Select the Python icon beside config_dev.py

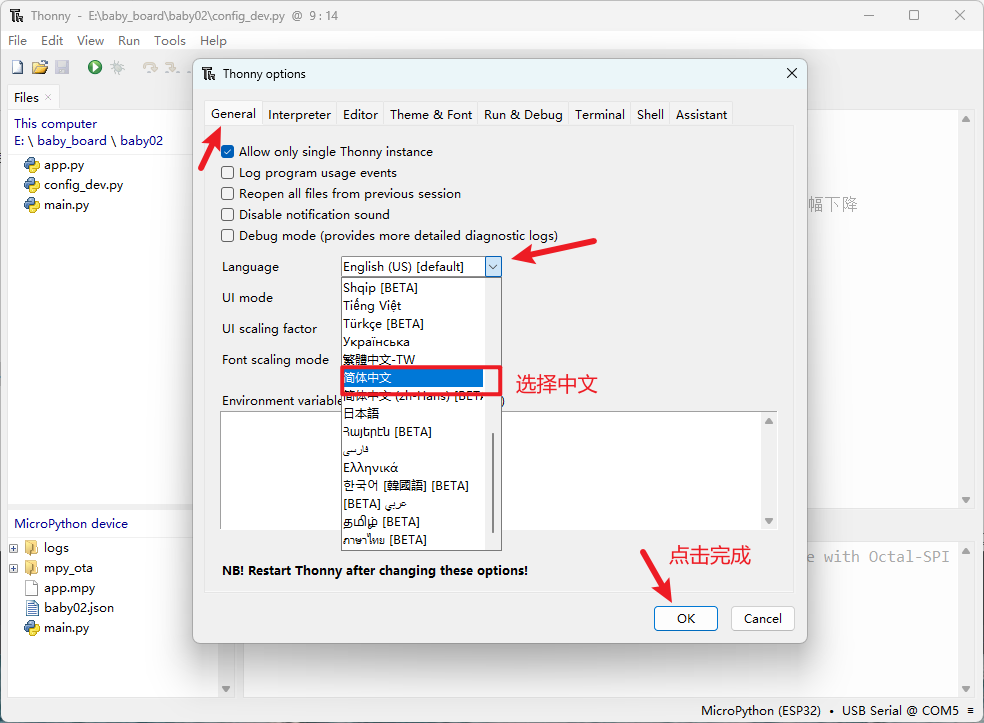click(x=31, y=185)
